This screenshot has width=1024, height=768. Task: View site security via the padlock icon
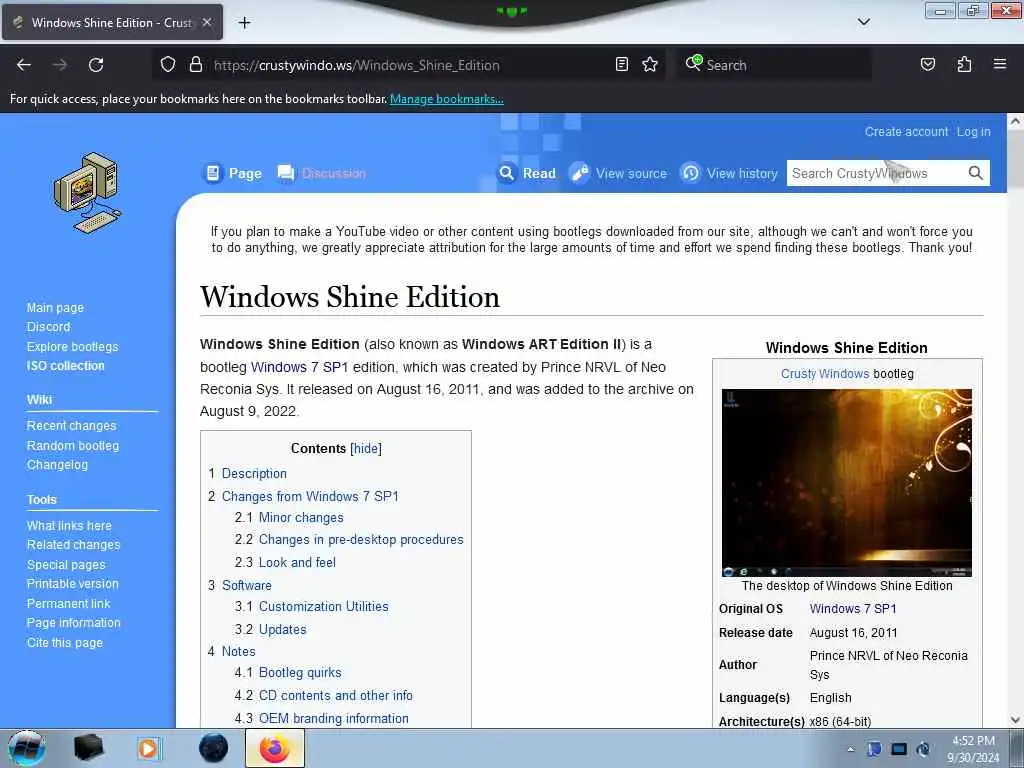click(x=195, y=65)
